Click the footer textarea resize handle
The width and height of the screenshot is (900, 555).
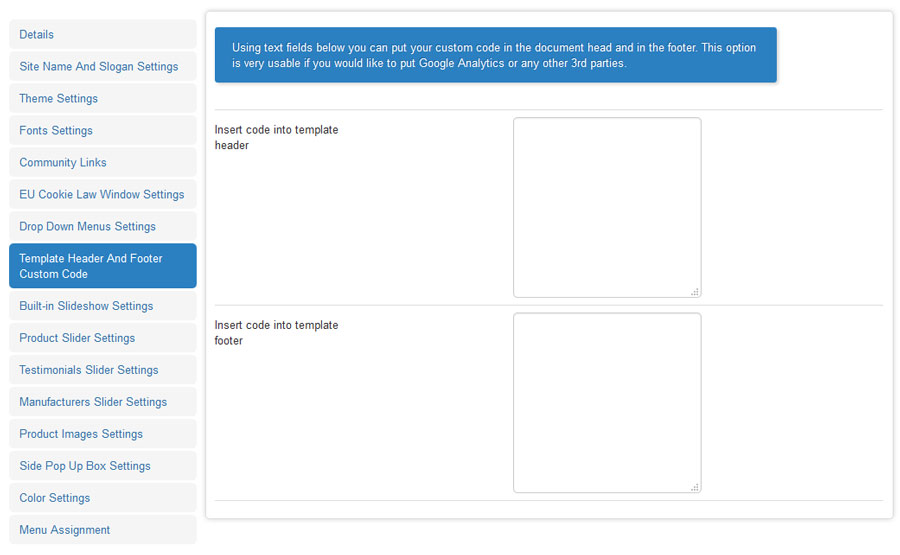tap(695, 487)
